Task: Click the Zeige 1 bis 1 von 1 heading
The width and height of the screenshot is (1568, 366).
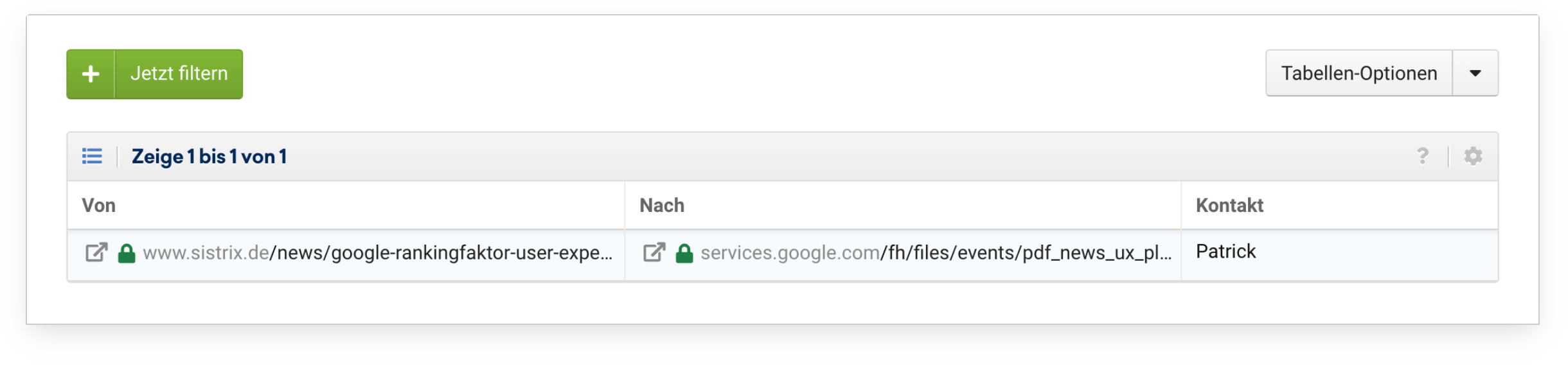Action: pos(209,157)
